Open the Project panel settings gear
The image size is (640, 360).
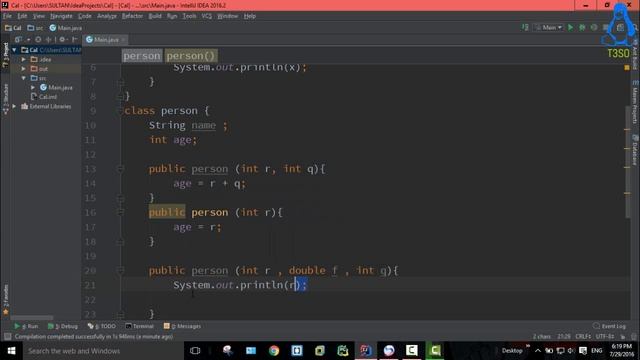pyautogui.click(x=62, y=40)
